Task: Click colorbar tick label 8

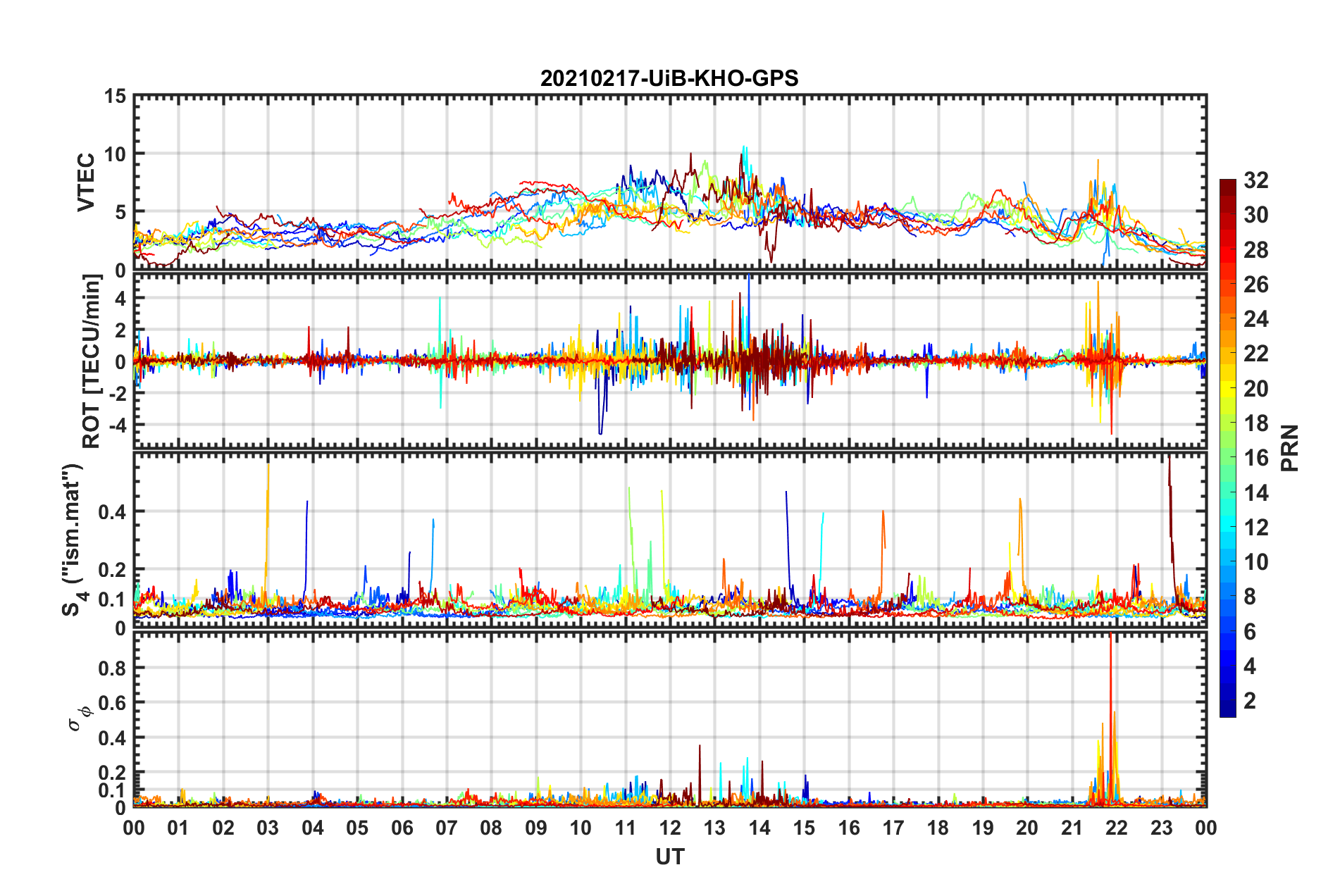Action: tap(1250, 597)
